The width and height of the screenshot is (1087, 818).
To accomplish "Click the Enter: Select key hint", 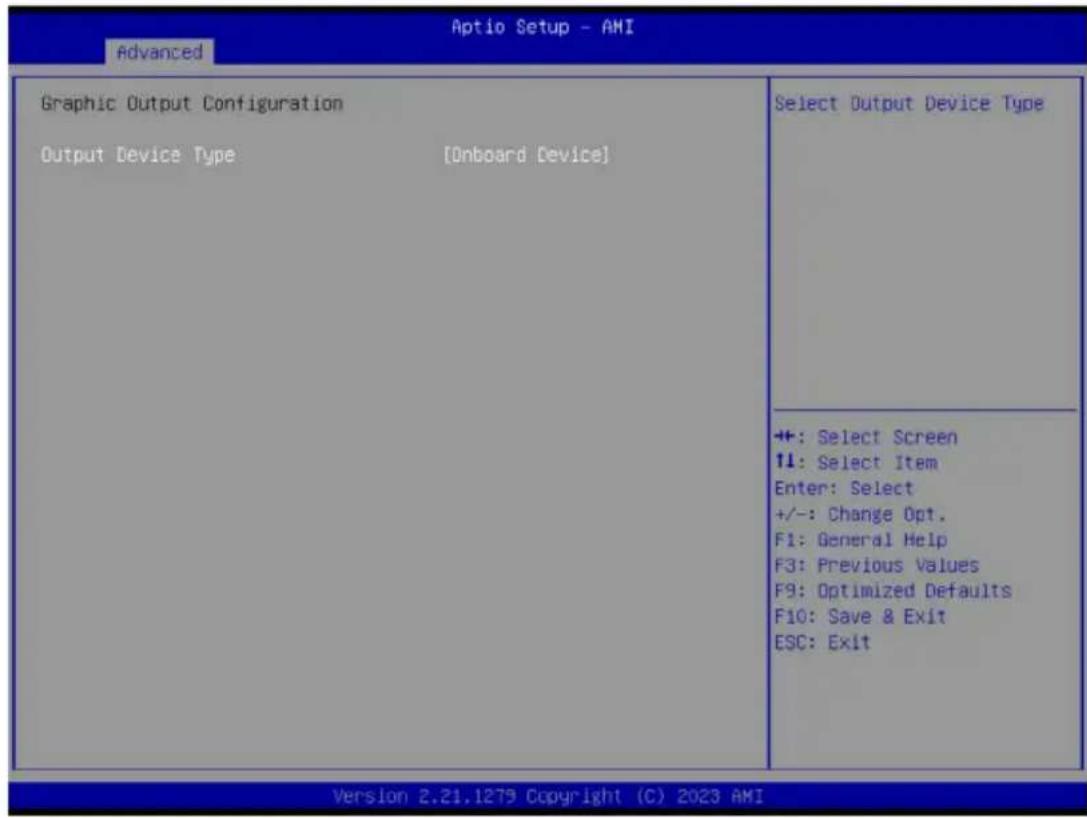I will tap(844, 488).
